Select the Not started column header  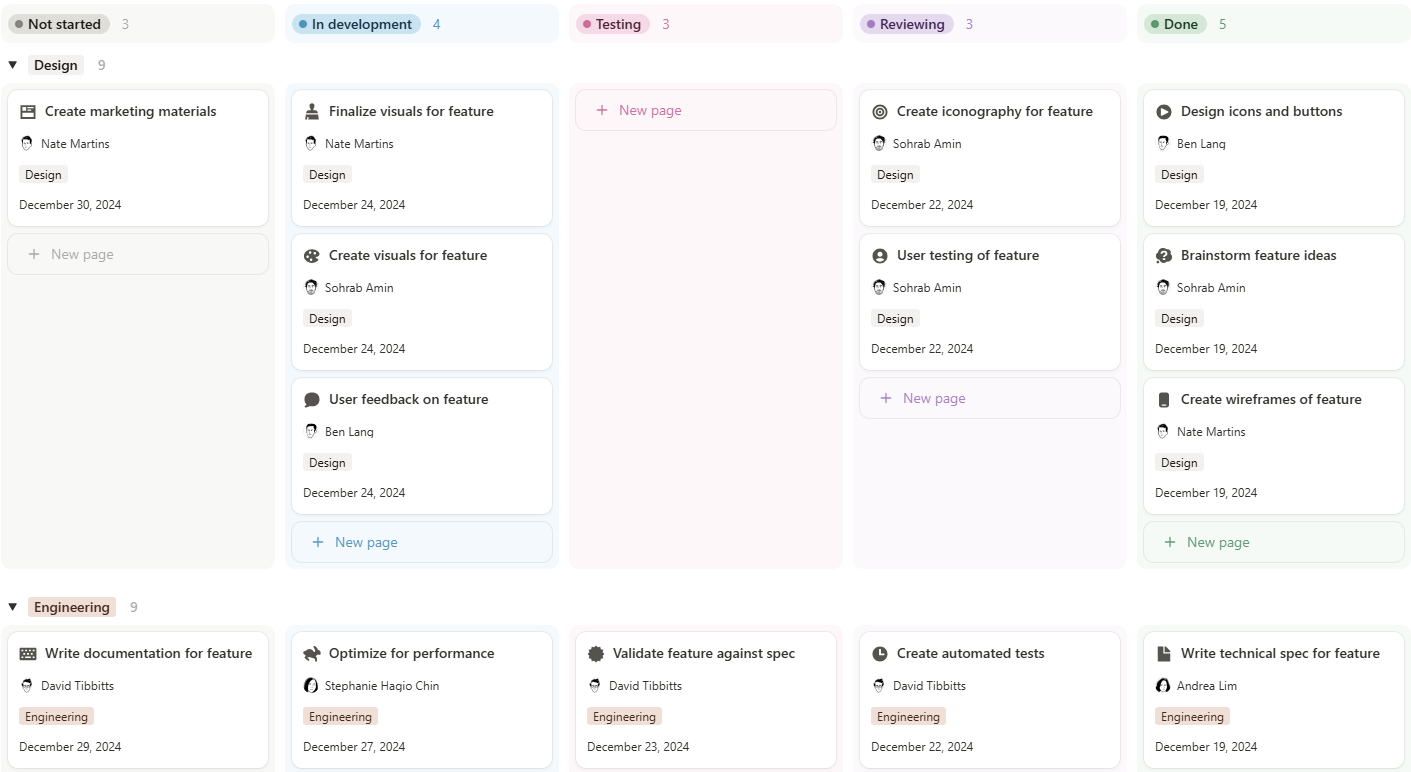(x=59, y=24)
